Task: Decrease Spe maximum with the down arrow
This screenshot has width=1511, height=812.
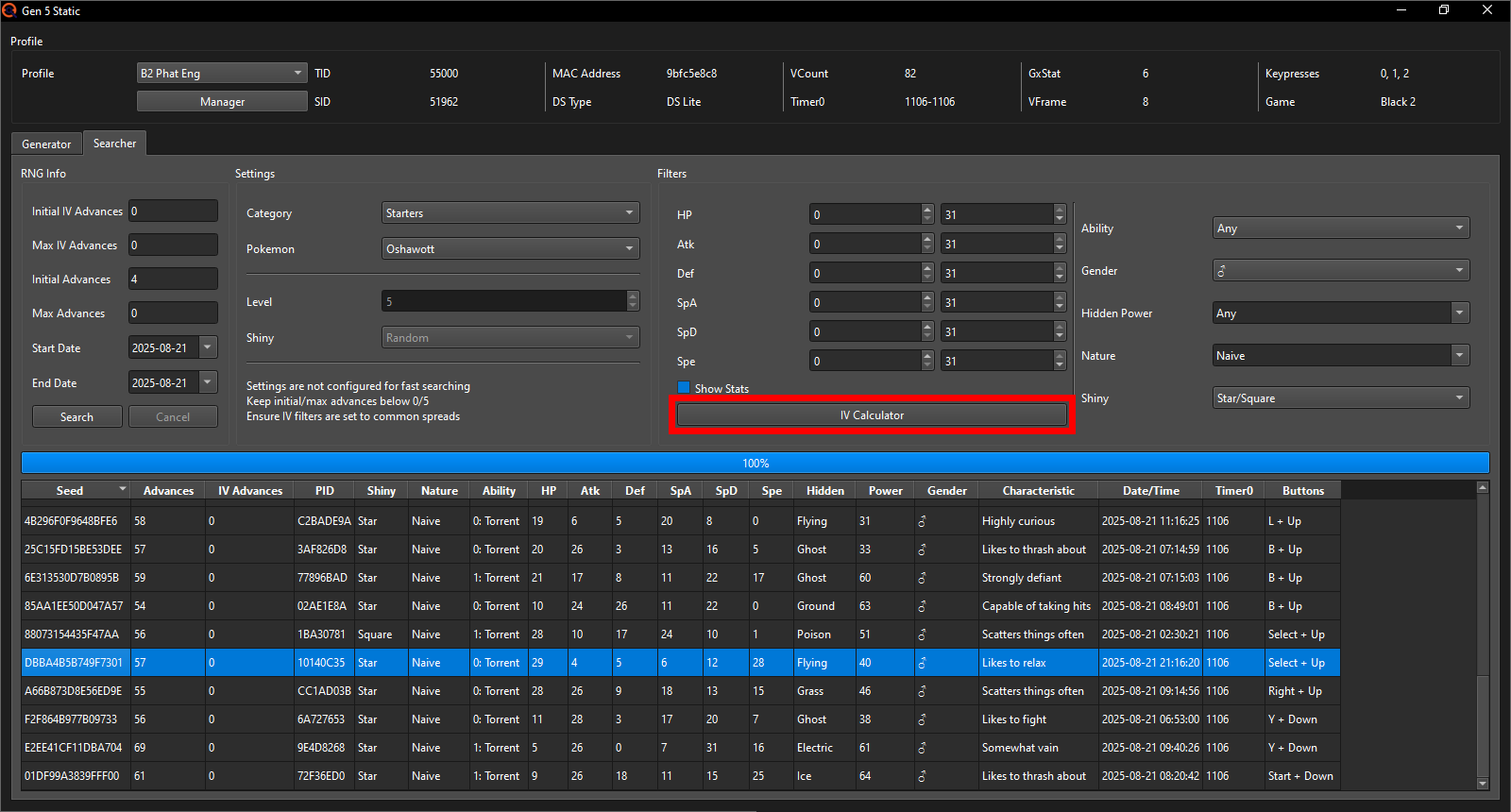Action: click(x=1060, y=366)
